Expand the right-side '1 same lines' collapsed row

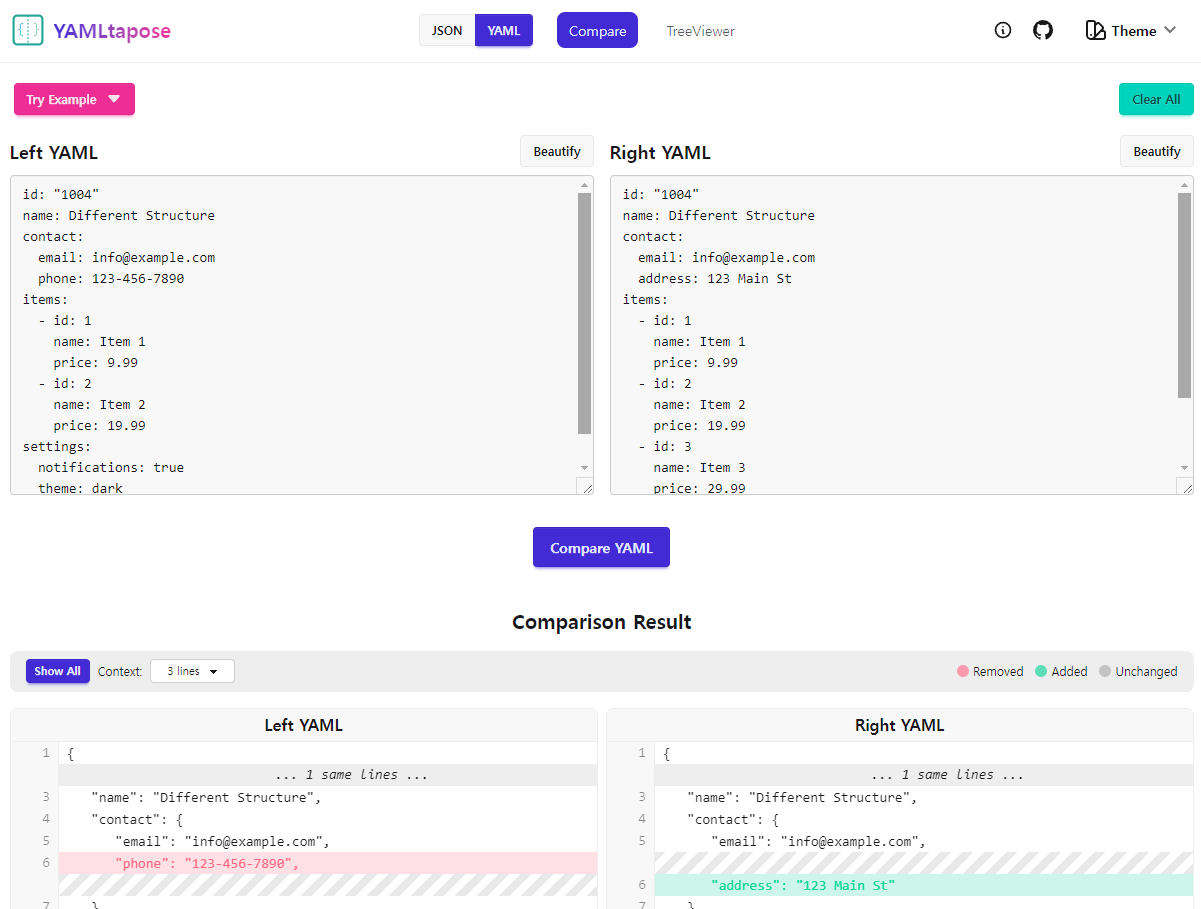click(924, 775)
